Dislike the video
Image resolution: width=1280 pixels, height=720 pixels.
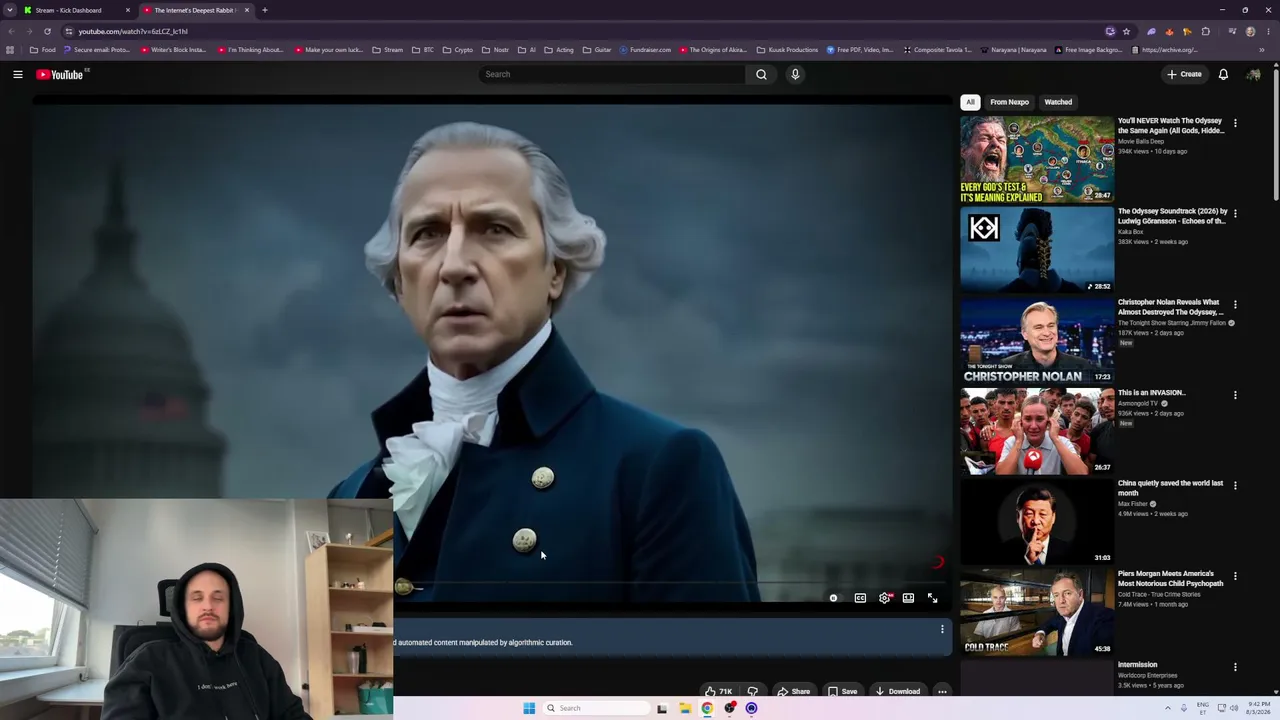(752, 691)
